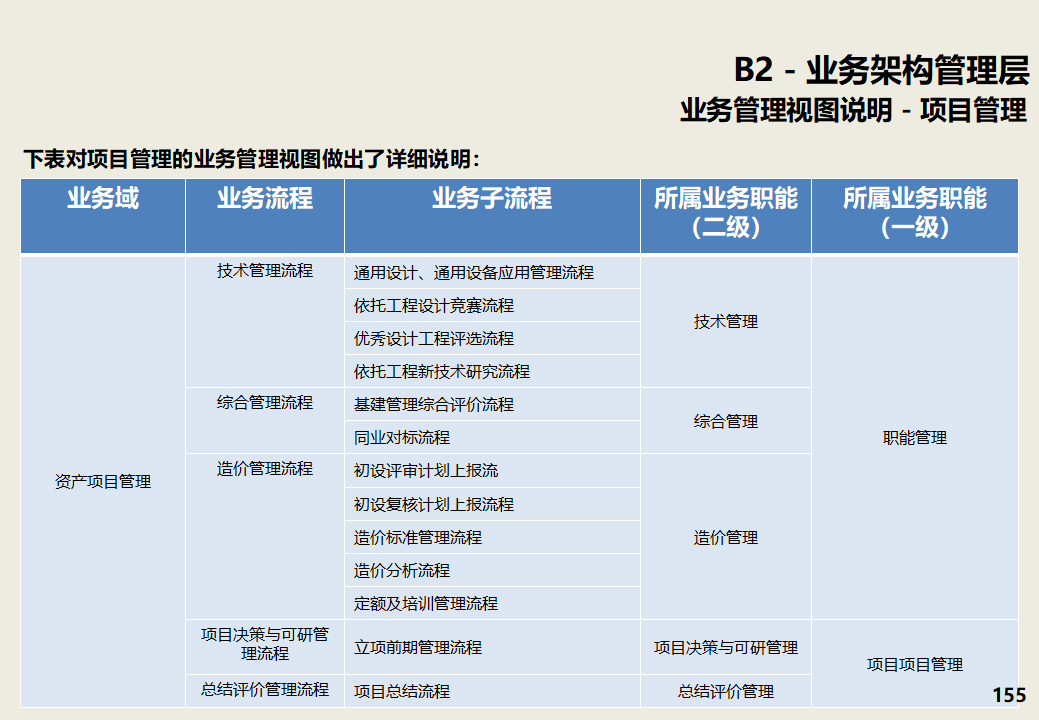
Task: Click the '总结评价管理' function cell
Action: (x=726, y=691)
